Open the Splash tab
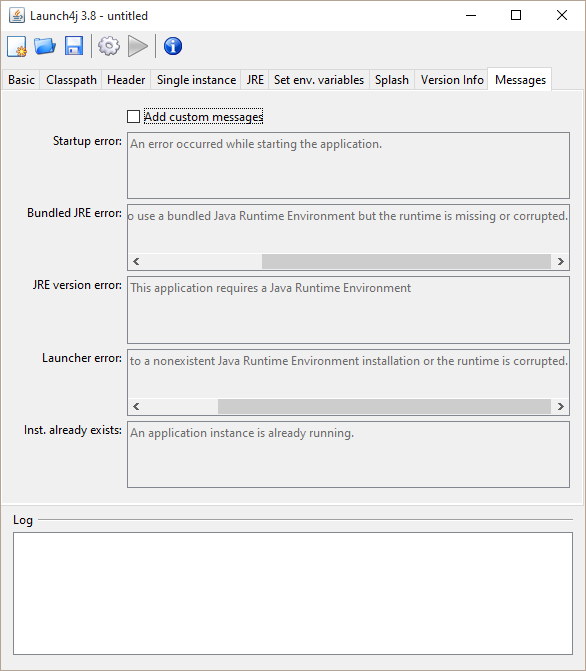The width and height of the screenshot is (586, 671). tap(392, 80)
